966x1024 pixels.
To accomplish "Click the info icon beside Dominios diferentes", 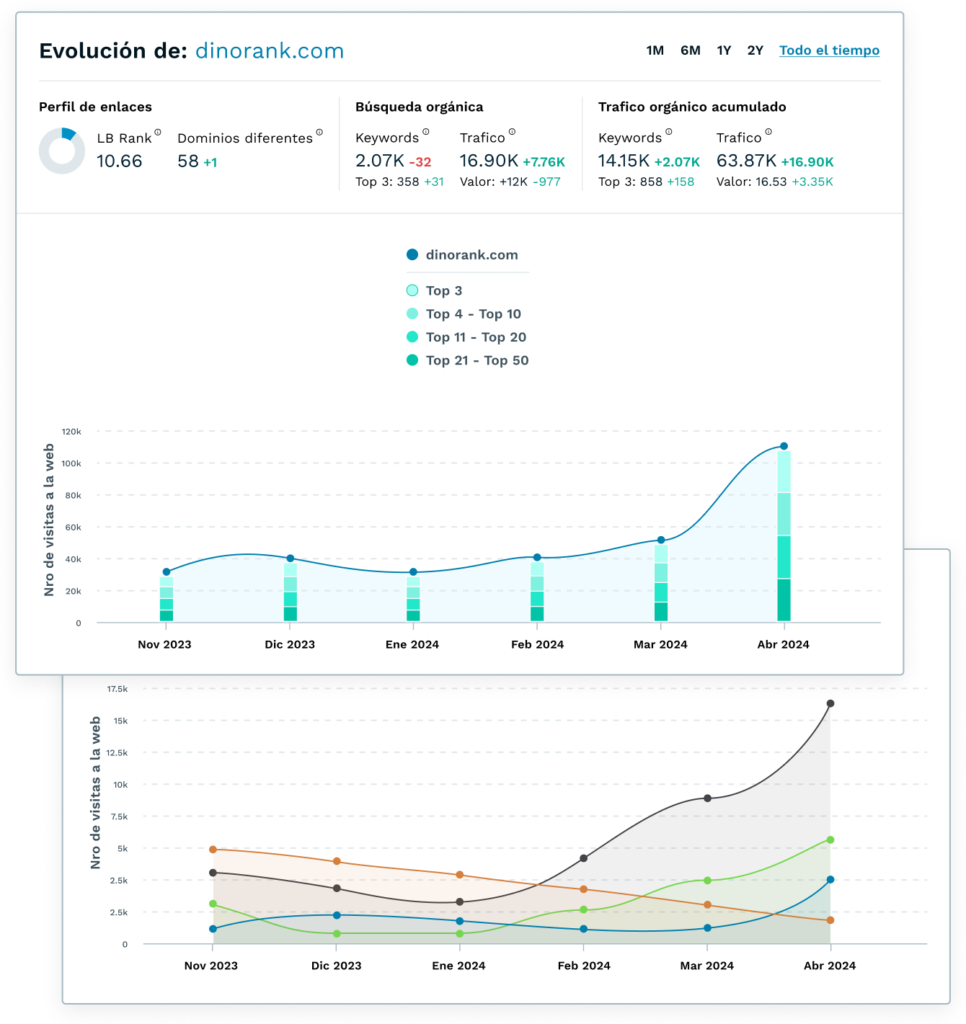I will 319,132.
